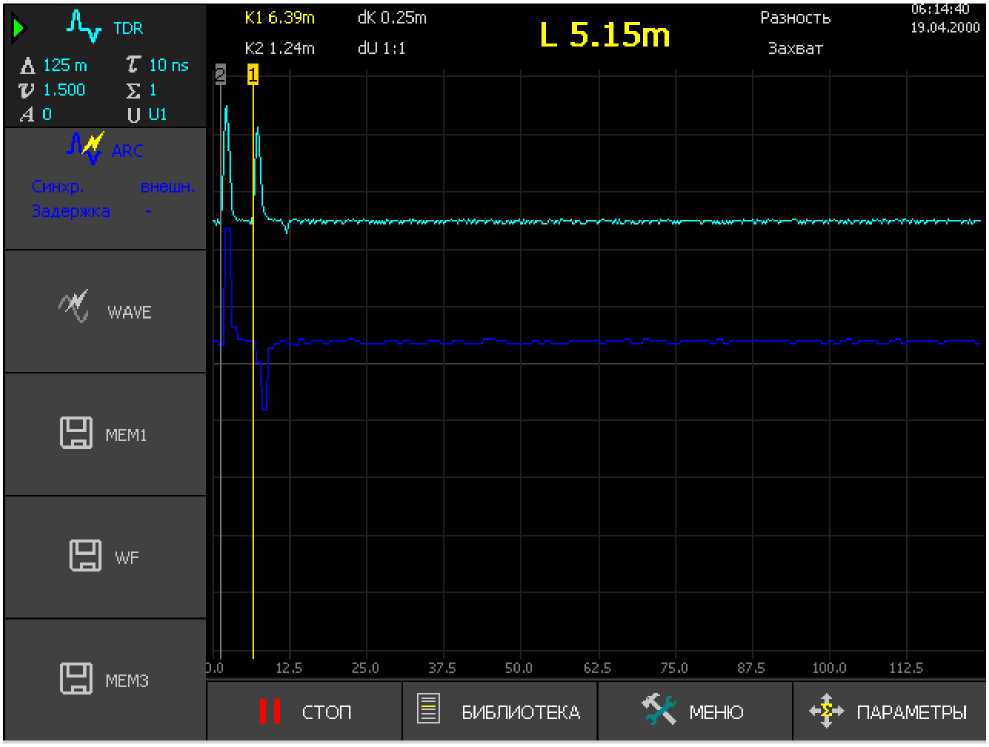Click the 112.5 axis tick label
Viewport: 989px width, 747px height.
tap(906, 668)
